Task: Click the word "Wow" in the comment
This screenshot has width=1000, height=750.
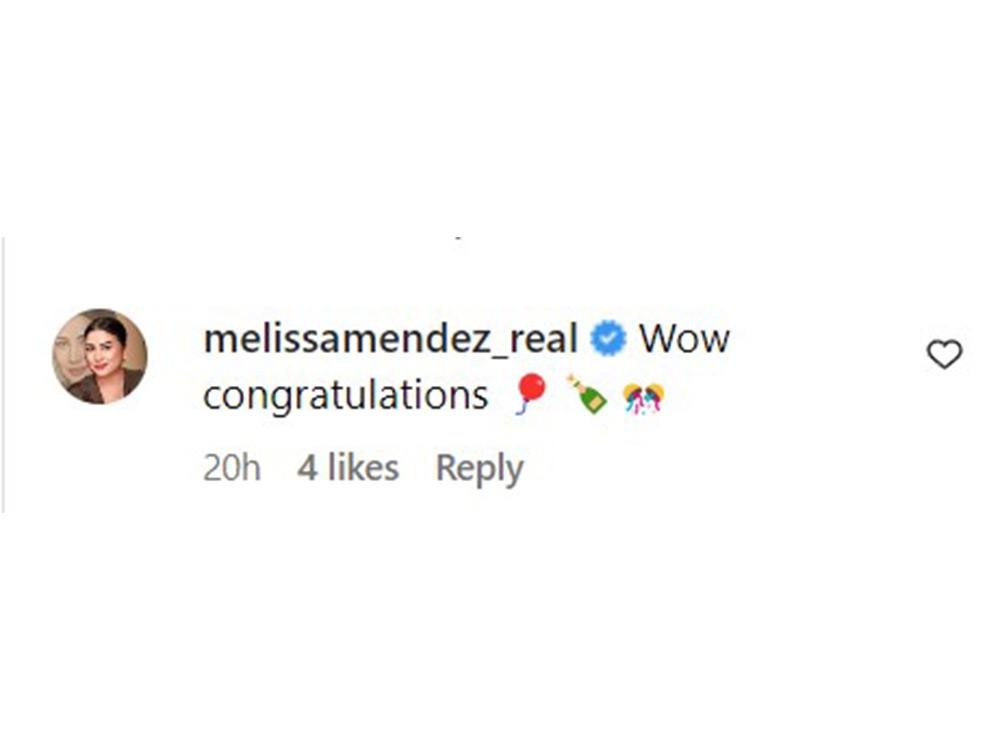Action: [x=684, y=338]
